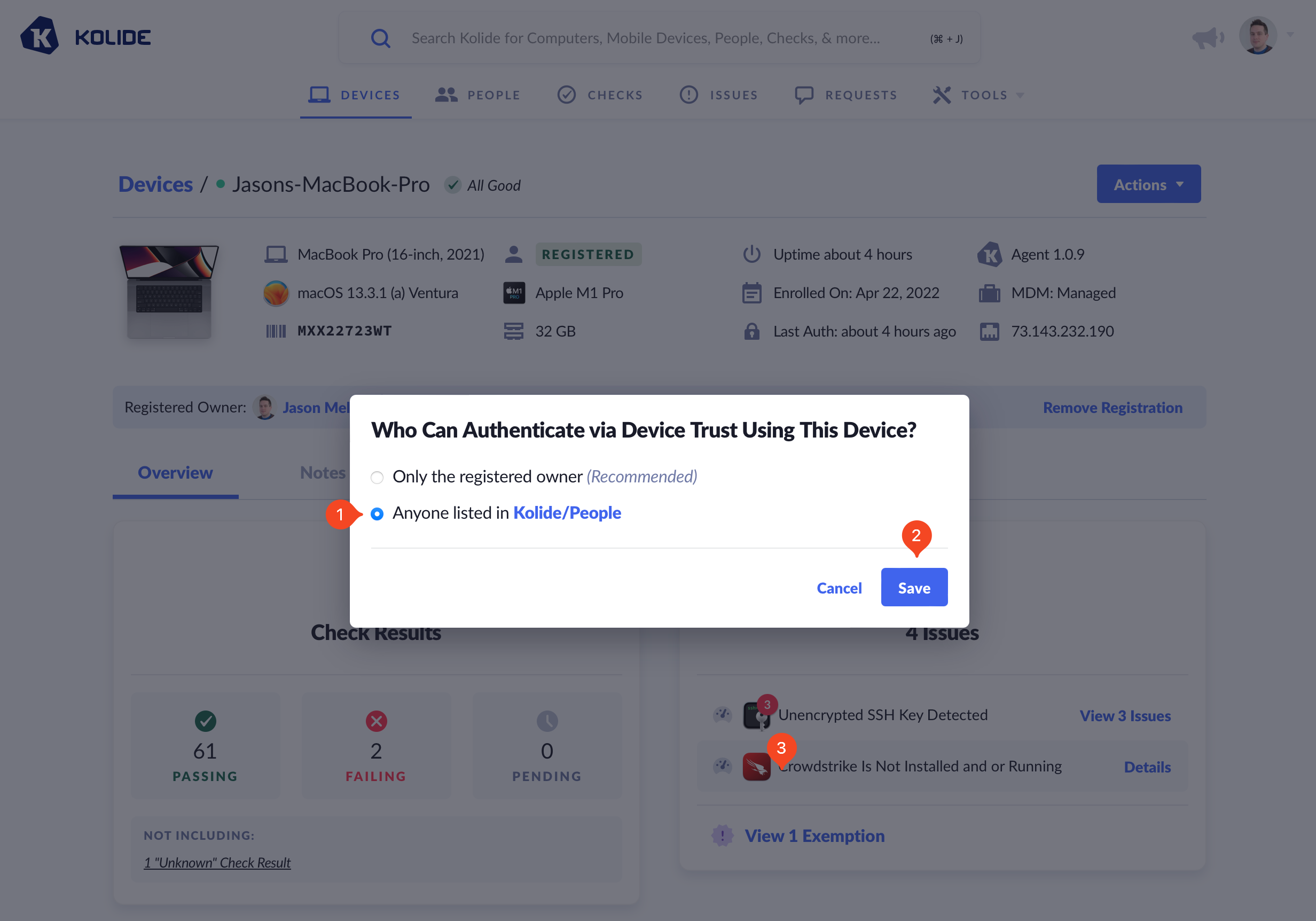The image size is (1316, 921).
Task: Open the Checks nav tab
Action: [600, 95]
